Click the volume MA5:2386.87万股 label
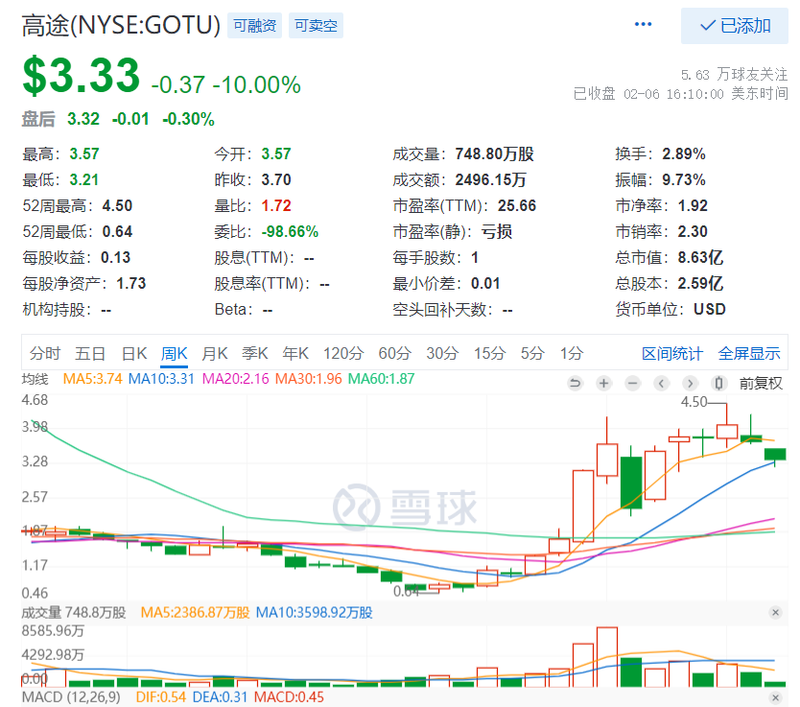The width and height of the screenshot is (800, 707). point(195,613)
